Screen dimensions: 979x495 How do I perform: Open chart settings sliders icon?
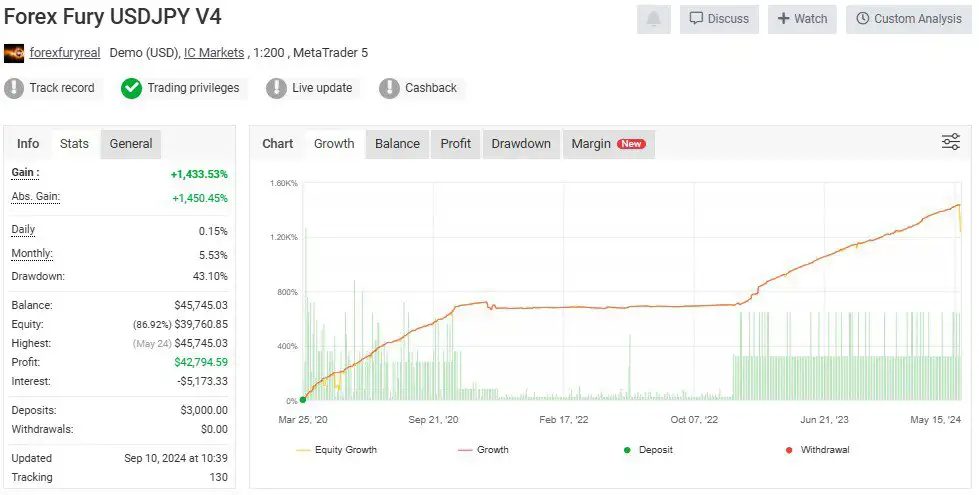(x=950, y=142)
